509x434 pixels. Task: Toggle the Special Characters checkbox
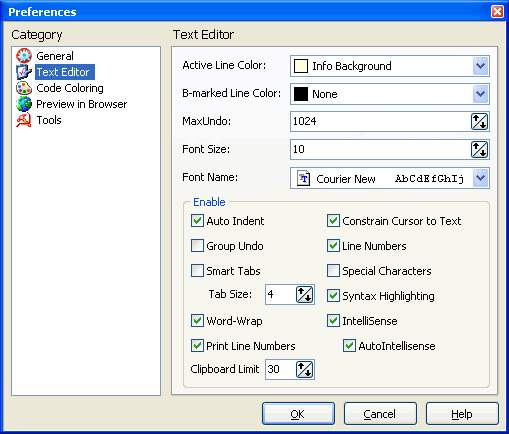point(333,271)
